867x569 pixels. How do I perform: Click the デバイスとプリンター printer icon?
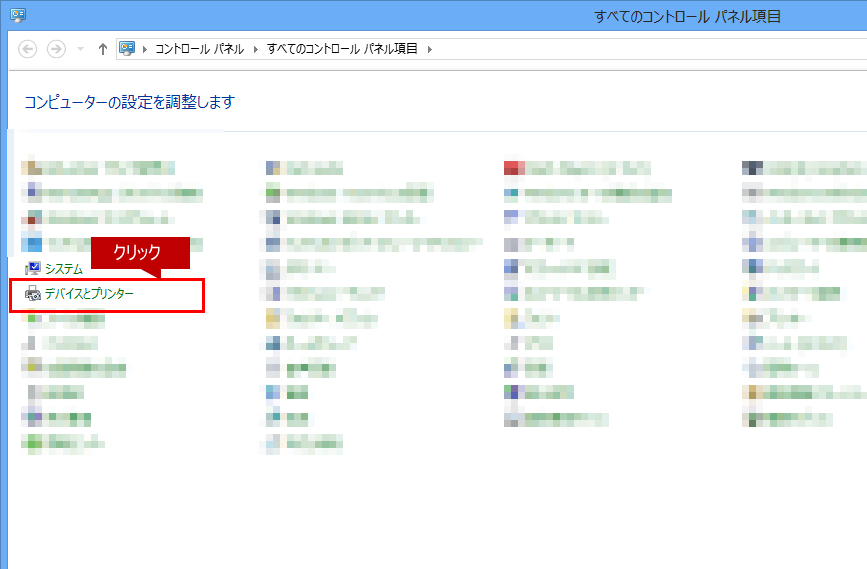33,294
